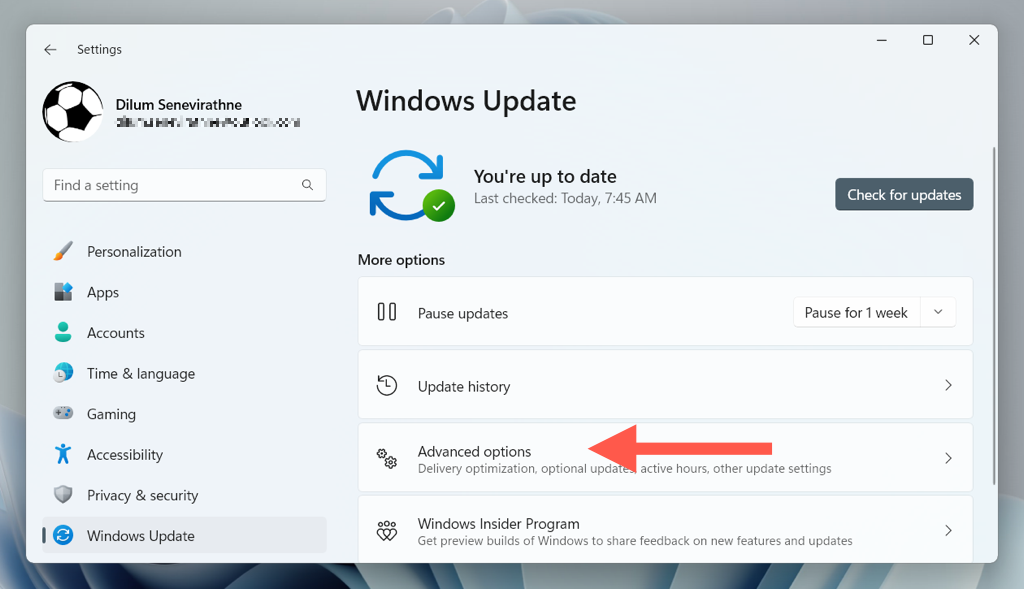Select Windows Update in the sidebar
The height and width of the screenshot is (589, 1024).
(x=184, y=535)
